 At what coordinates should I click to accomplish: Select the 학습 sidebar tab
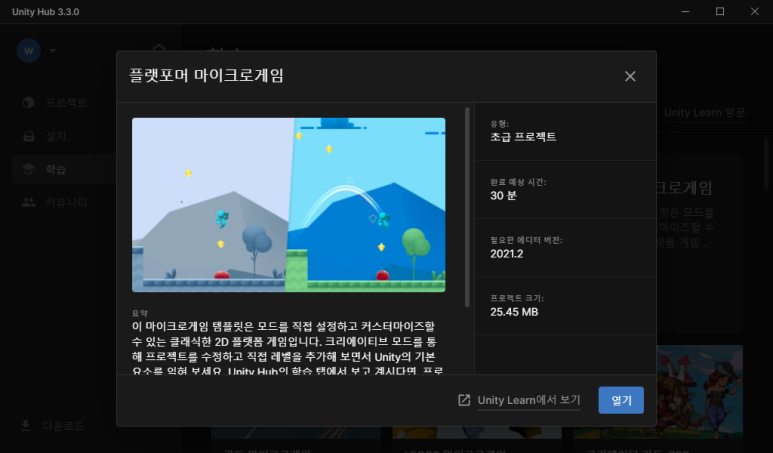[64, 169]
